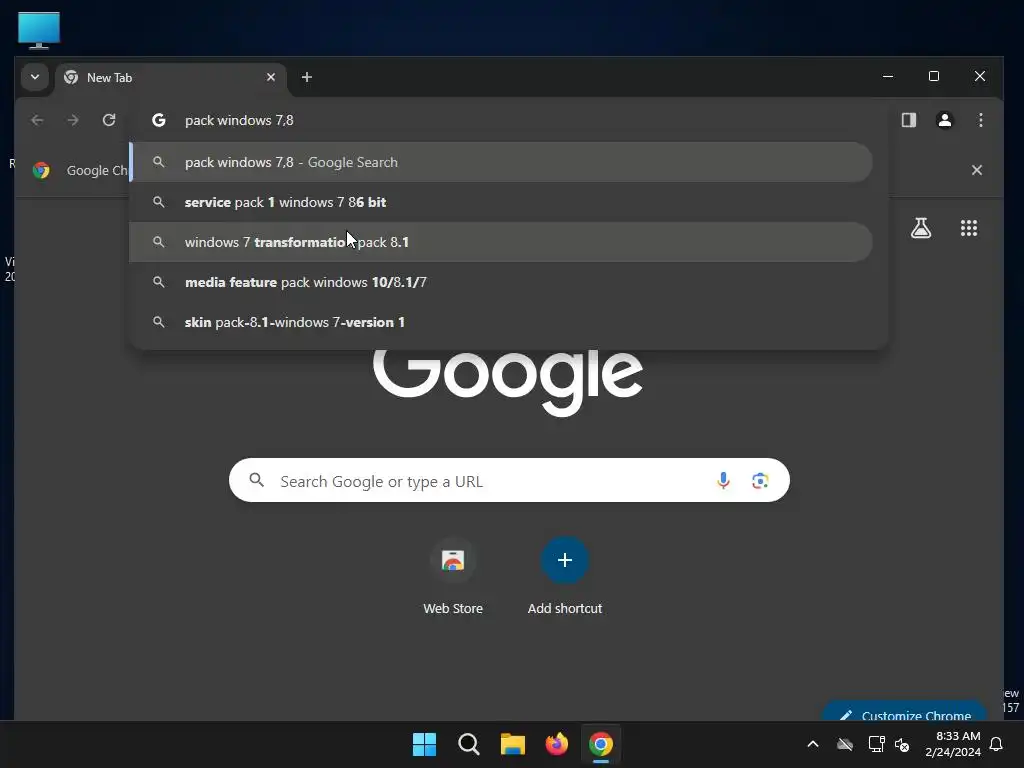Close the New Tab tab
This screenshot has width=1024, height=768.
pyautogui.click(x=271, y=77)
